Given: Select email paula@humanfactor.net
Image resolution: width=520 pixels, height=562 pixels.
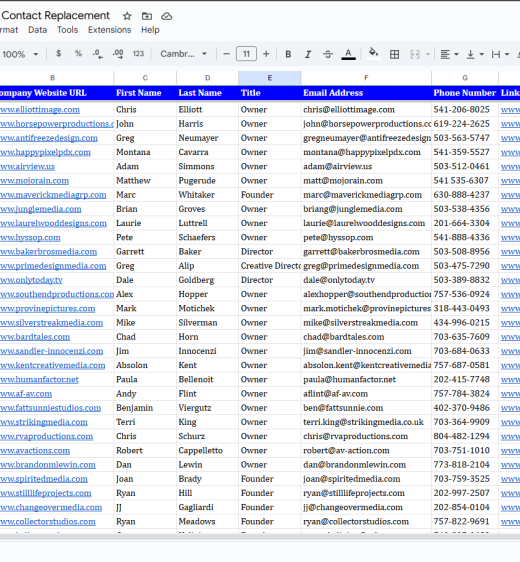Looking at the screenshot, I should 366,380.
